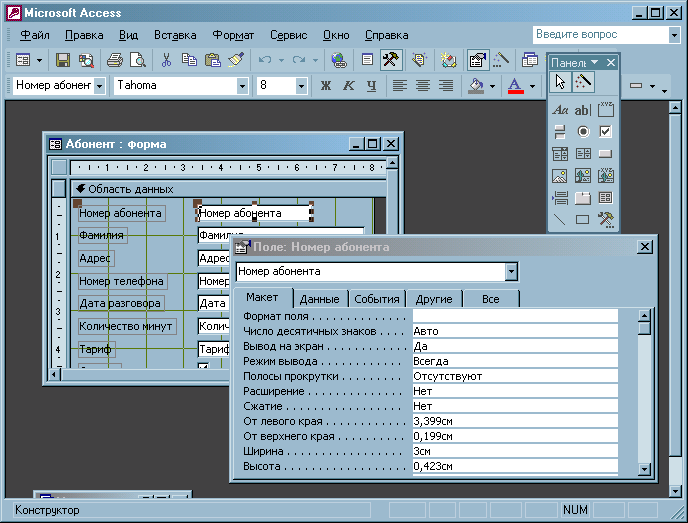Viewport: 688px width, 523px height.
Task: Open Print Preview from toolbar
Action: click(138, 60)
